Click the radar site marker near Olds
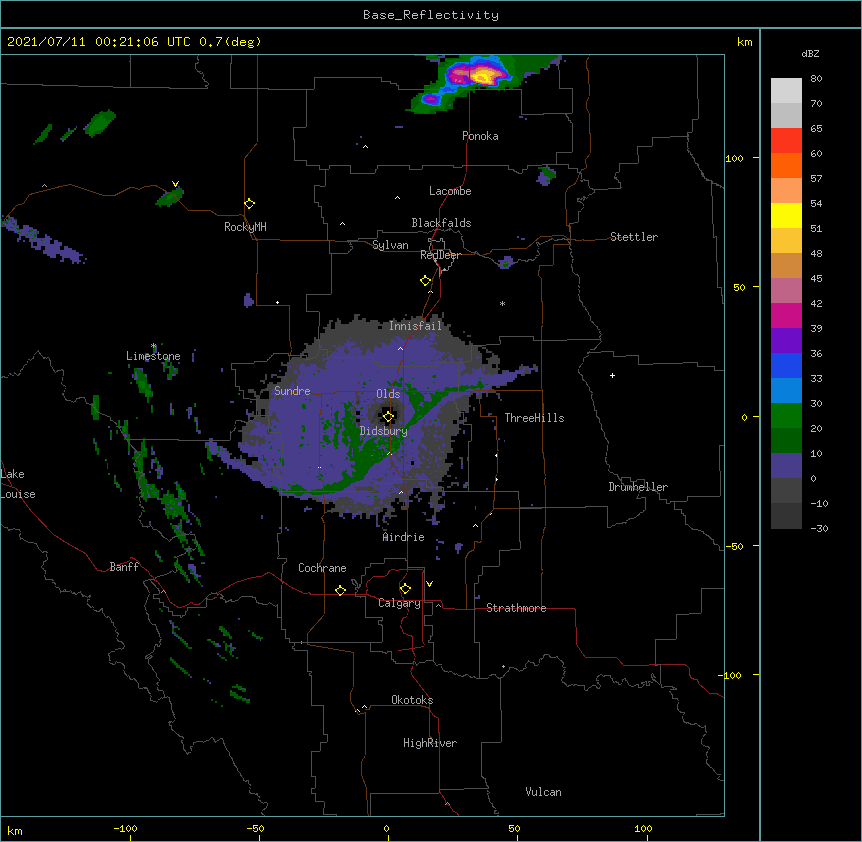Viewport: 862px width, 842px height. click(388, 416)
